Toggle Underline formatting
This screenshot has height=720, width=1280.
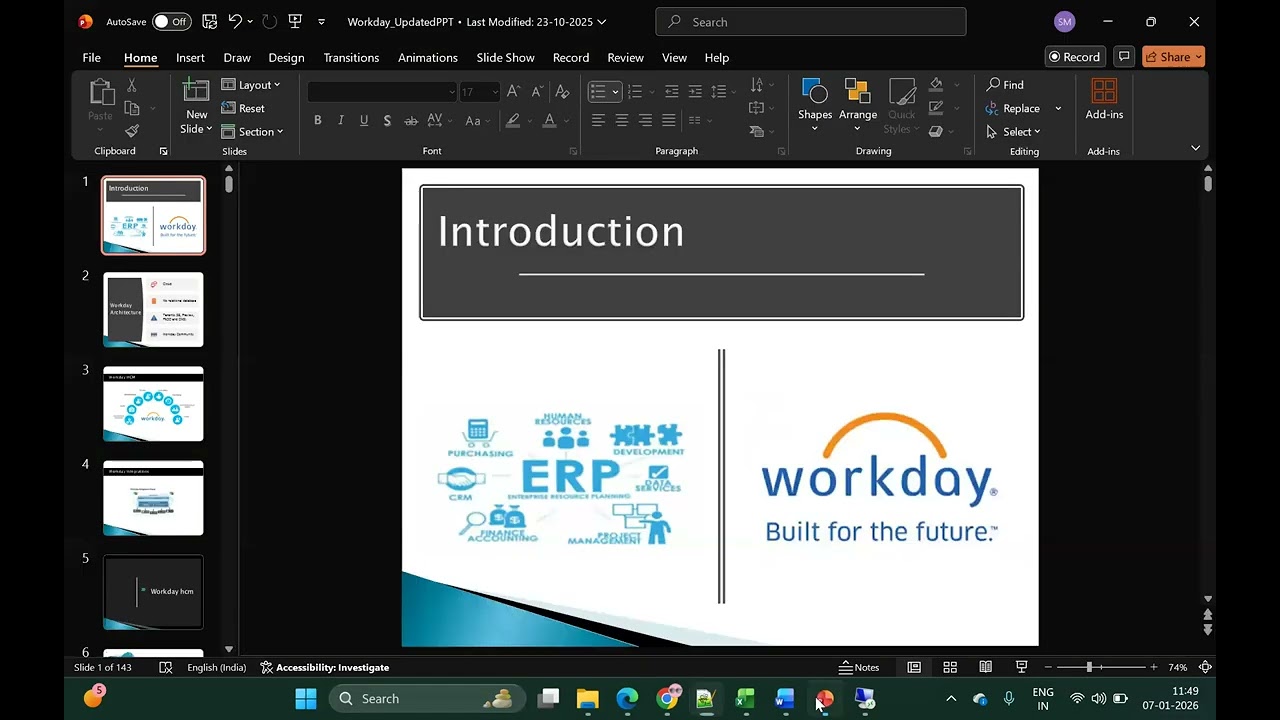364,121
